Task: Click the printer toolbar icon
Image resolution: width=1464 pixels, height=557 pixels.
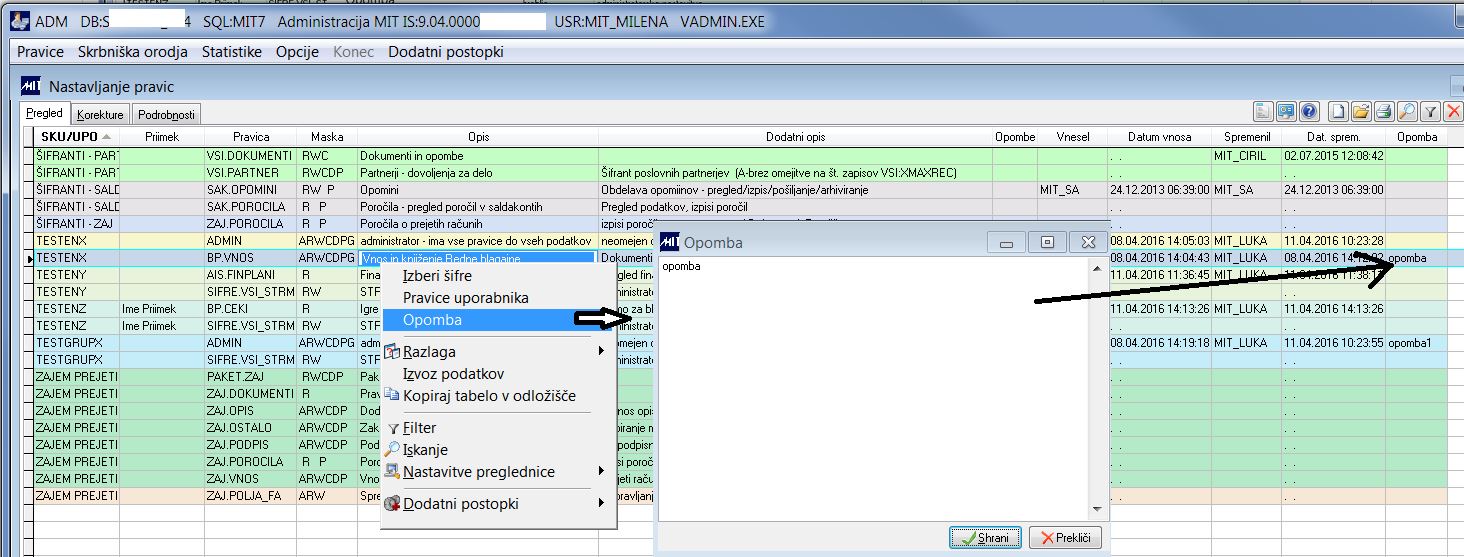Action: [x=1384, y=112]
